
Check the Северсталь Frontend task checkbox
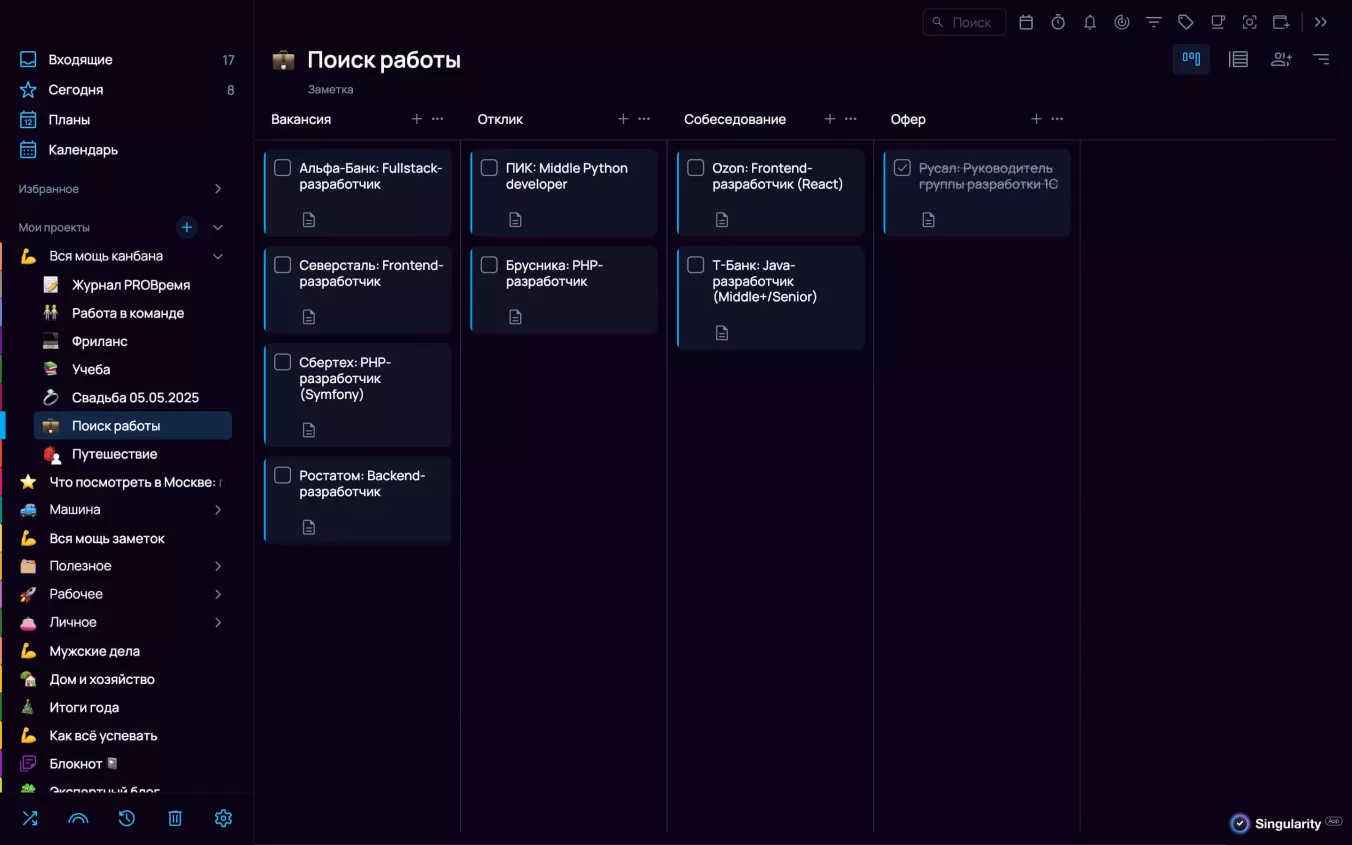point(283,265)
